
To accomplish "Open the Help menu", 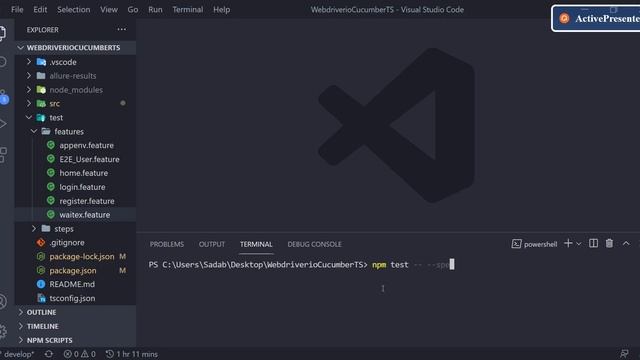I will [x=222, y=9].
